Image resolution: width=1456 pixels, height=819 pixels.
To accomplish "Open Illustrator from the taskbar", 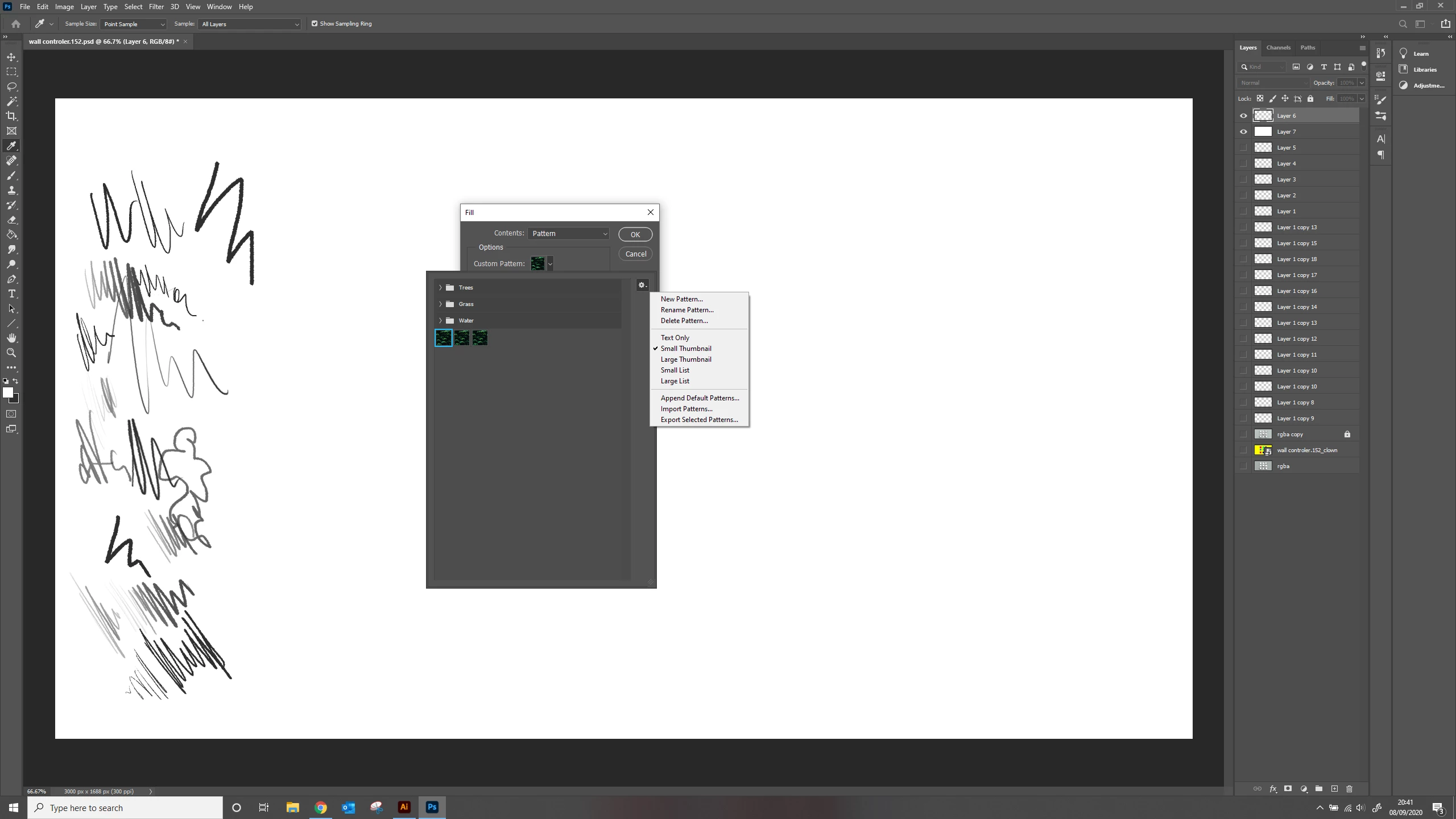I will point(404,807).
